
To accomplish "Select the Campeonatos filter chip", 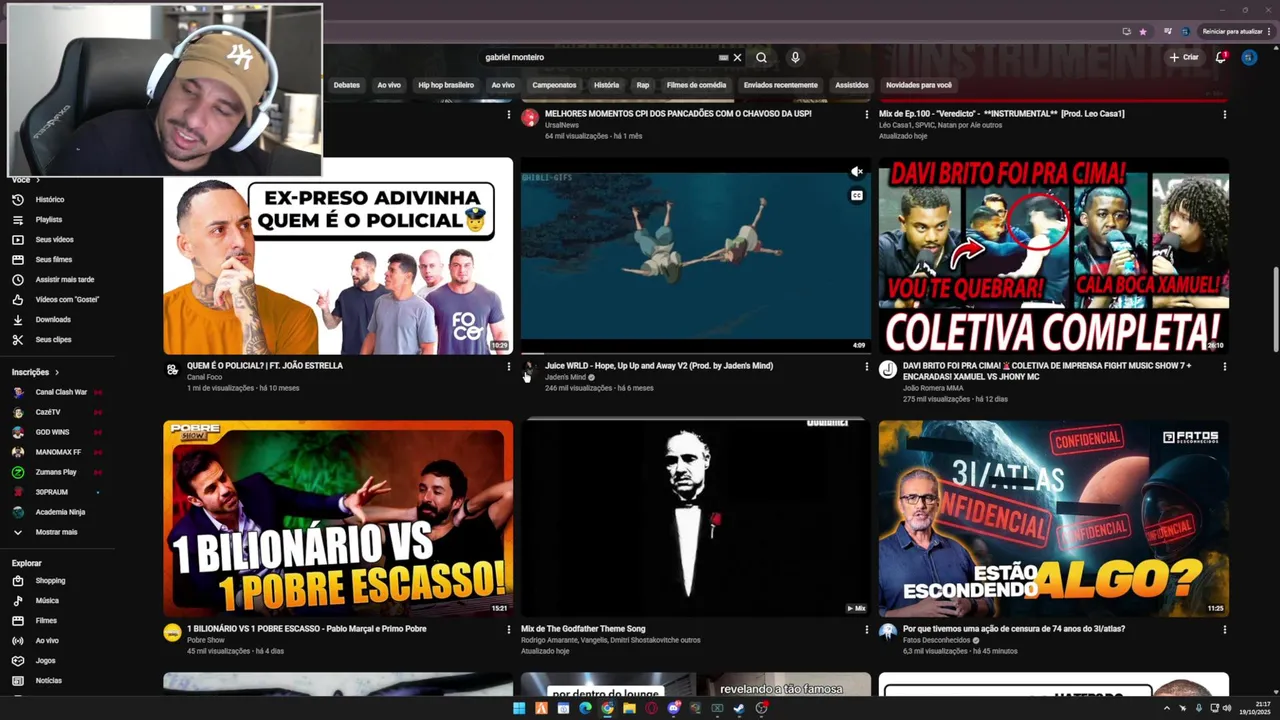I will coord(554,85).
